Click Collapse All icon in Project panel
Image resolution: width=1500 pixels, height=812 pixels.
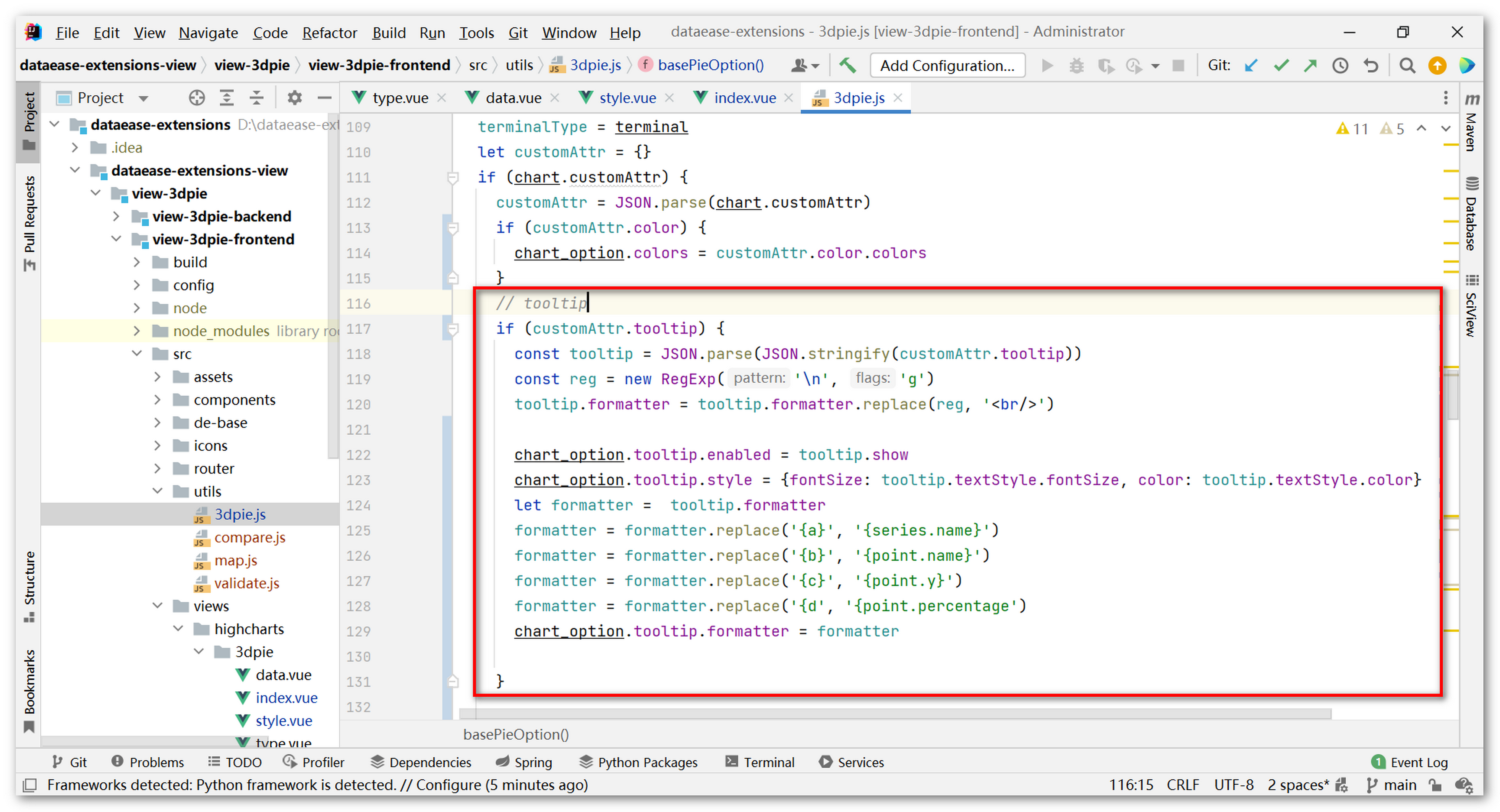coord(257,98)
